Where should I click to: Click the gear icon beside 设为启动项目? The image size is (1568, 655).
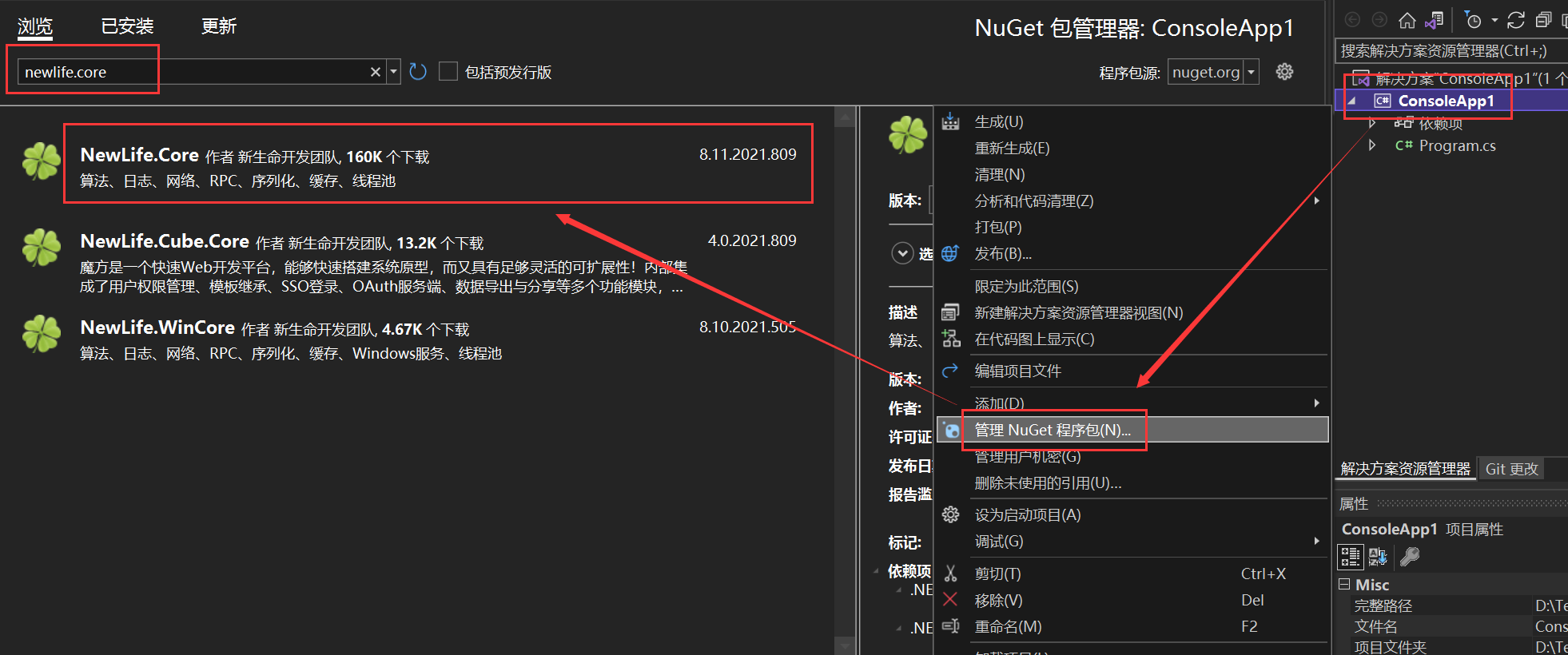(950, 514)
